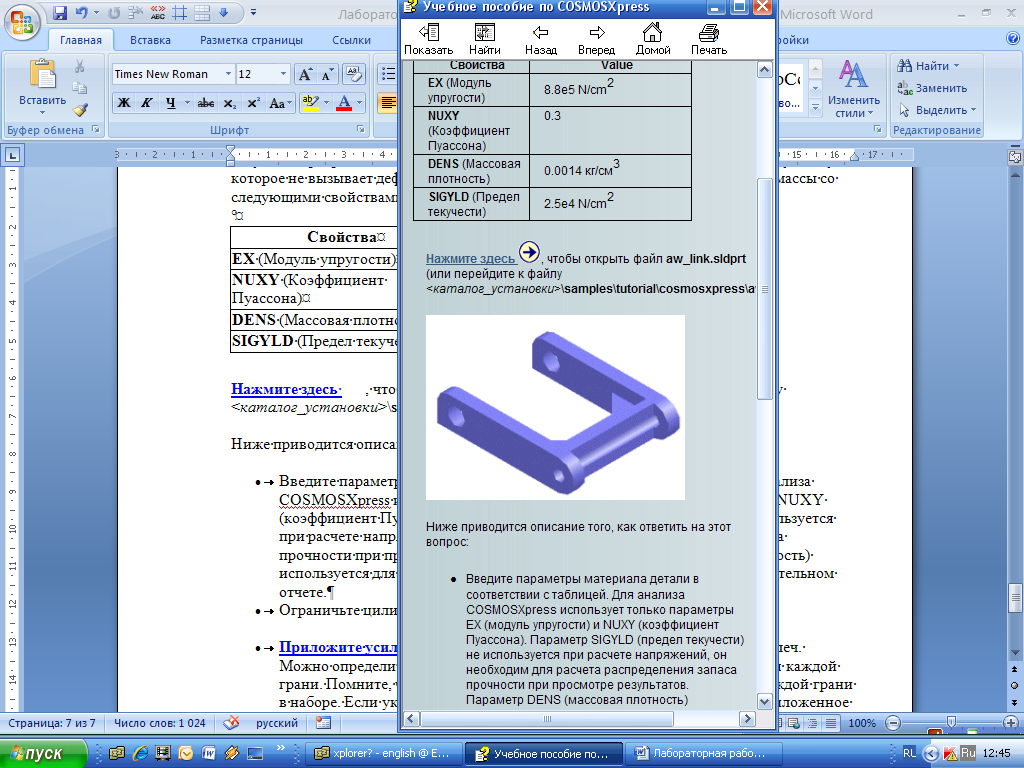Screen dimensions: 1024x768
Task: Open the Вставка ribbon tab
Action: (150, 40)
